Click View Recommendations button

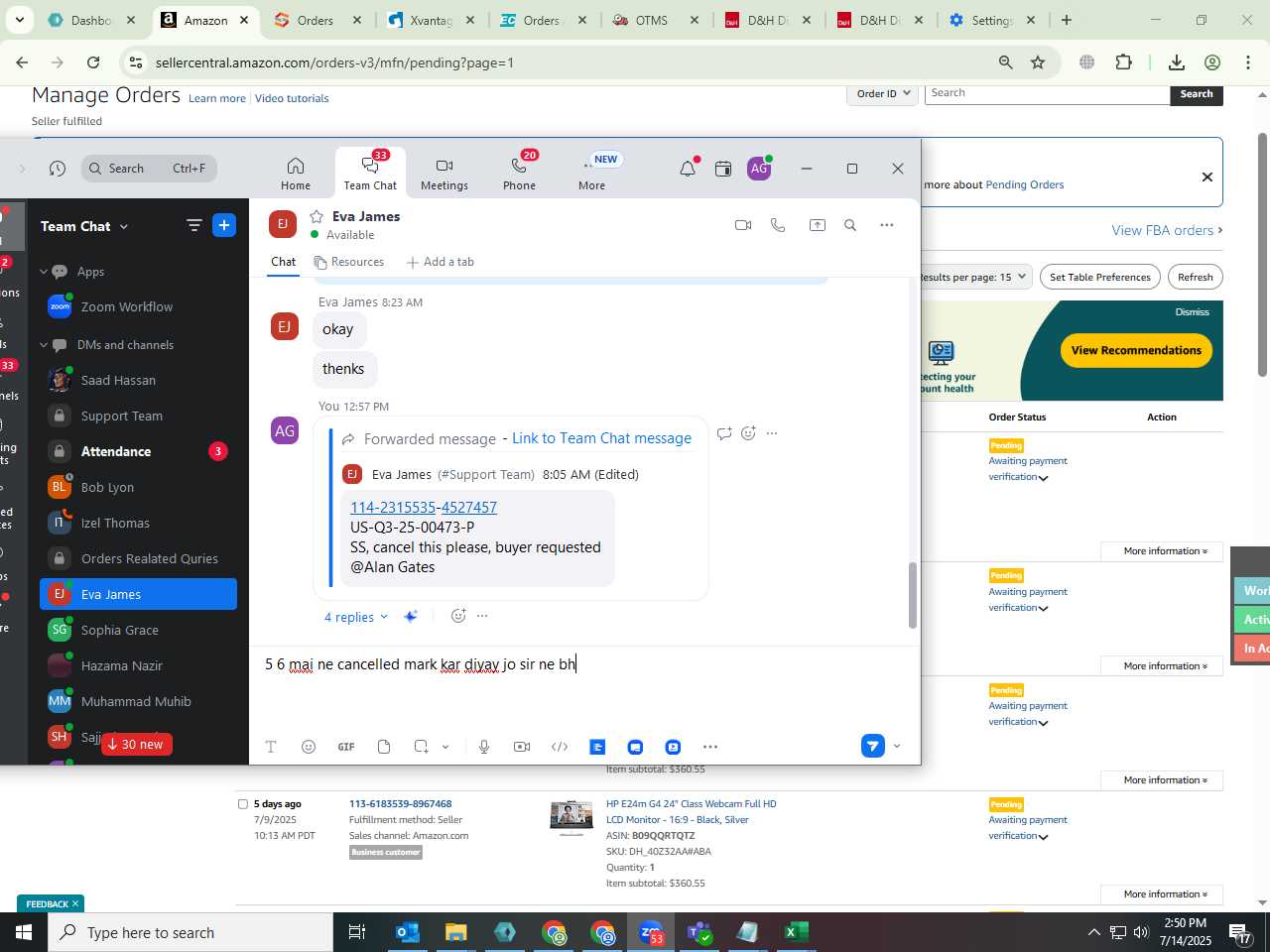[1136, 350]
